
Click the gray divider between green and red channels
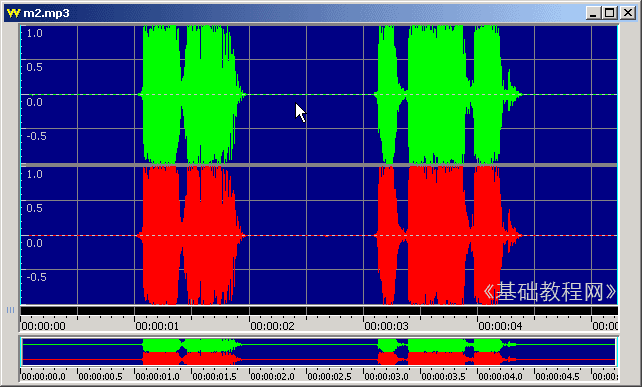[319, 165]
